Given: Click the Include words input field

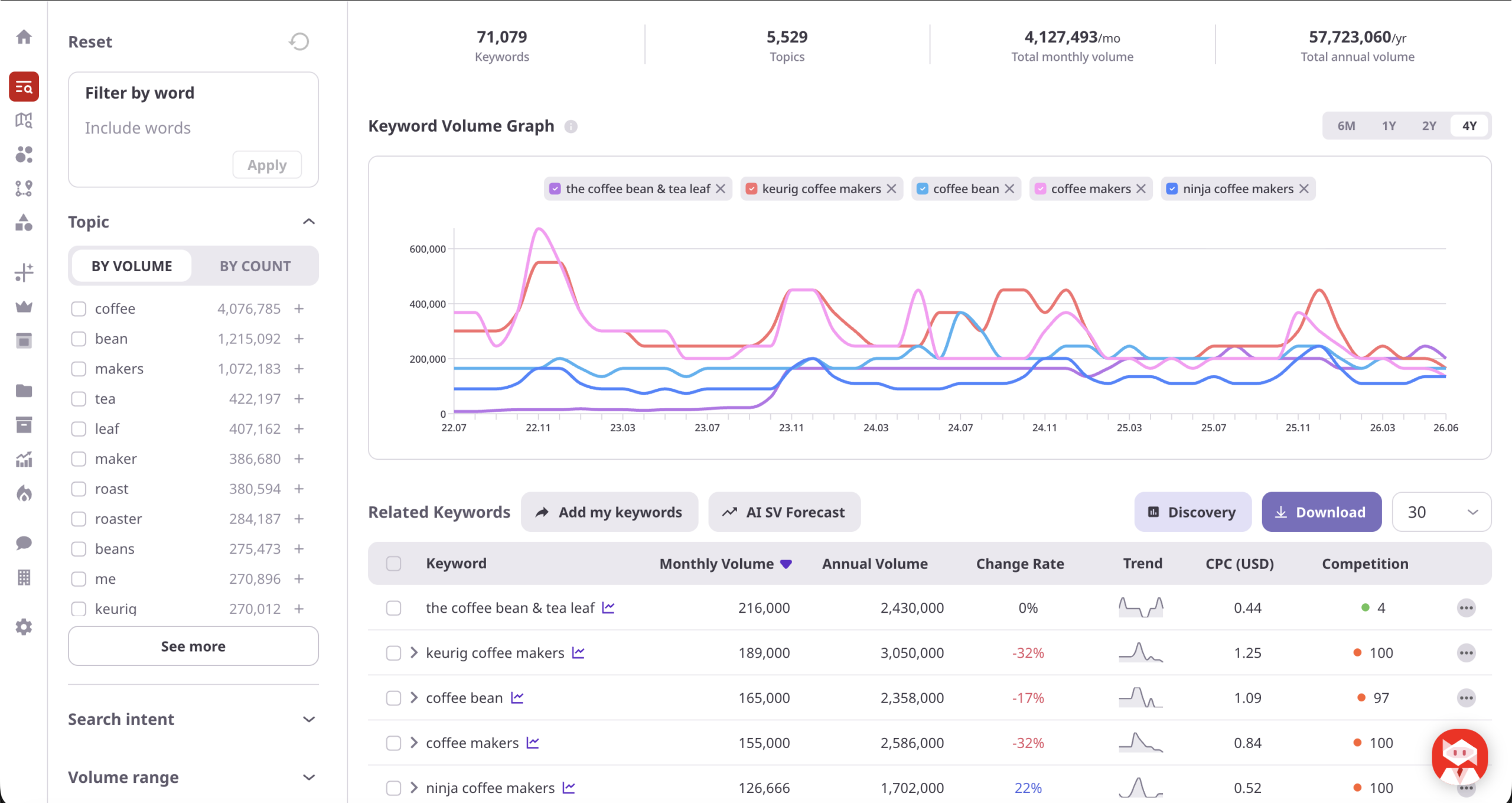Looking at the screenshot, I should click(x=193, y=128).
